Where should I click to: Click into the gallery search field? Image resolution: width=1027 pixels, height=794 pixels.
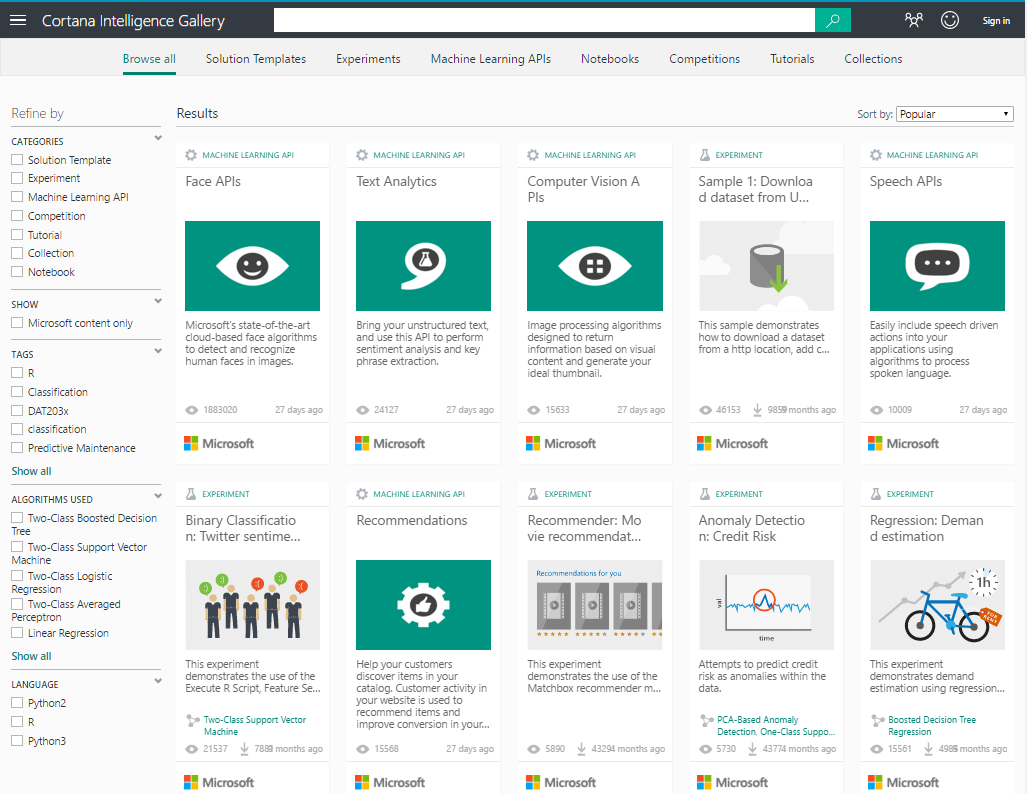544,20
